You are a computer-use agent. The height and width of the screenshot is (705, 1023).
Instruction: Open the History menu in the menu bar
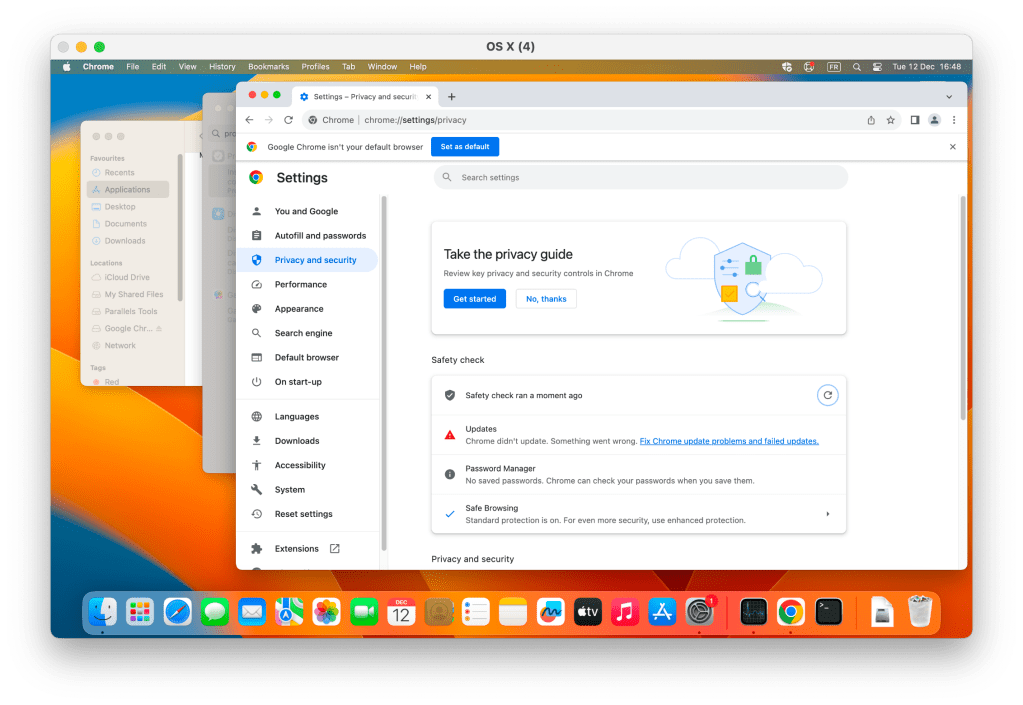click(222, 67)
